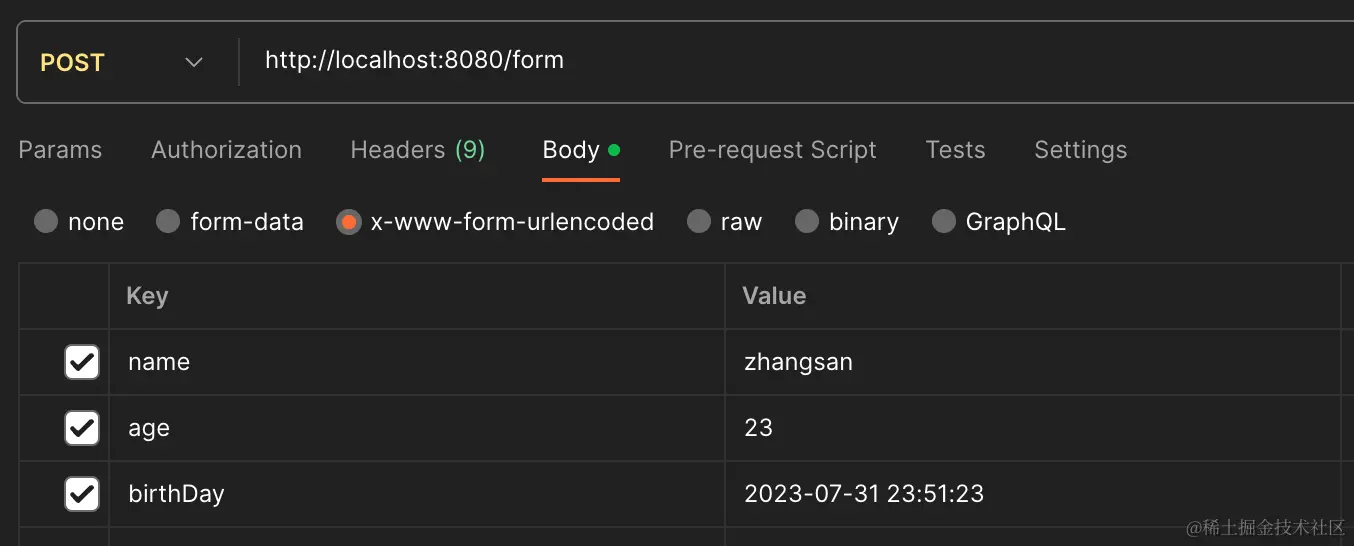Switch to the Tests tab
This screenshot has height=546, width=1354.
point(955,150)
